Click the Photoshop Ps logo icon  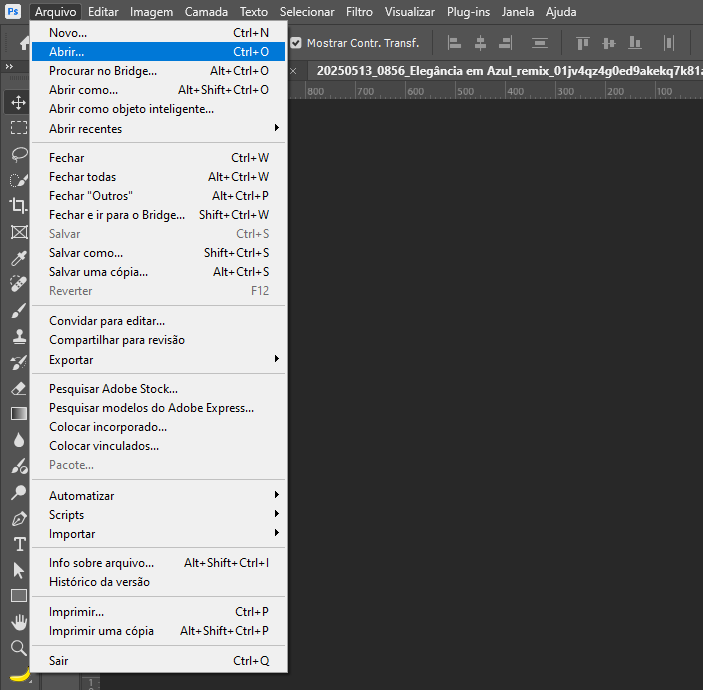(x=13, y=11)
